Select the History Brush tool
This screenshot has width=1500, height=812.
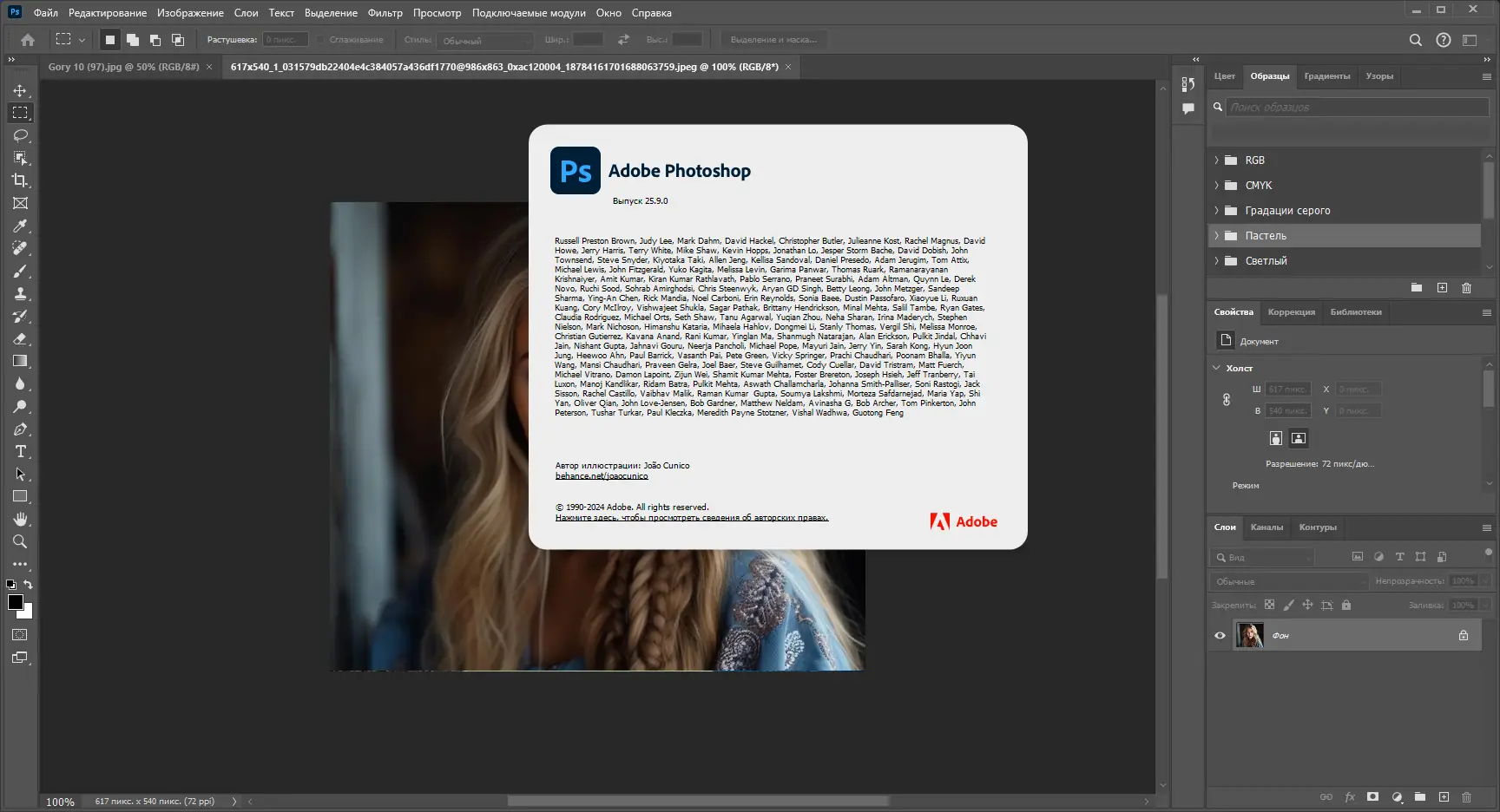[x=20, y=316]
